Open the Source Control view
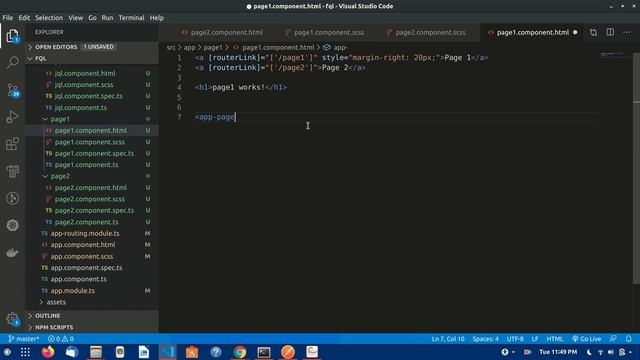 point(12,90)
